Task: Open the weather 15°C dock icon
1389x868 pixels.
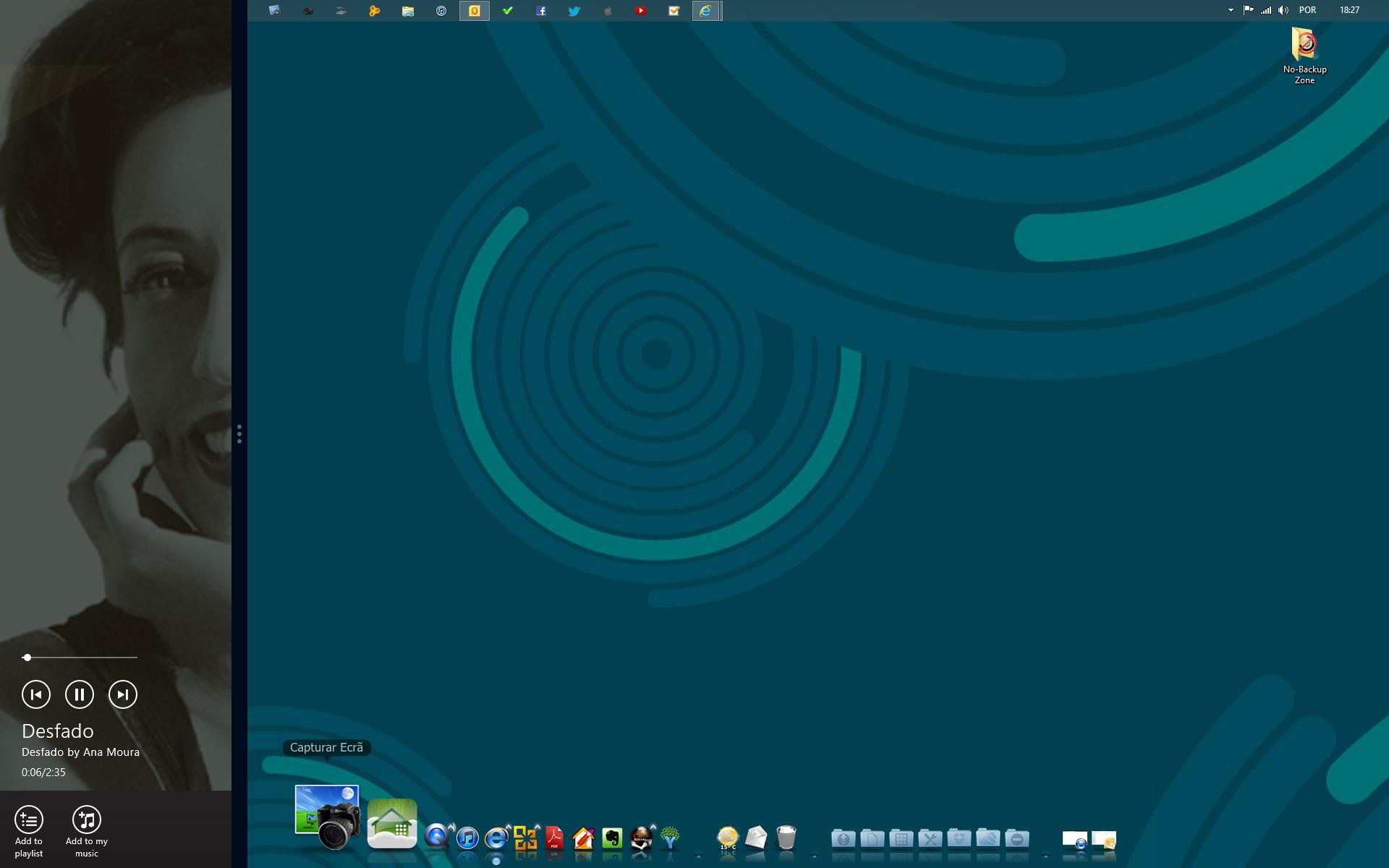Action: (727, 838)
